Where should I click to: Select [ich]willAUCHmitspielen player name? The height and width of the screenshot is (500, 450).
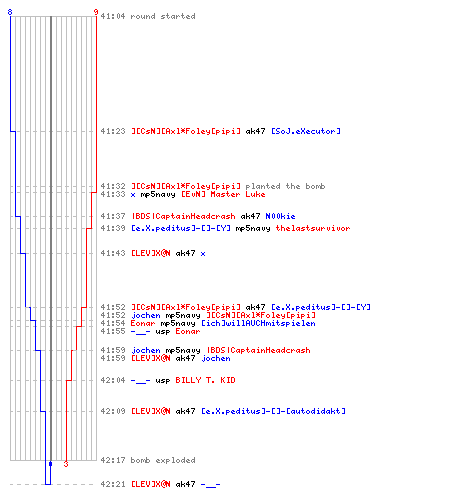click(258, 323)
